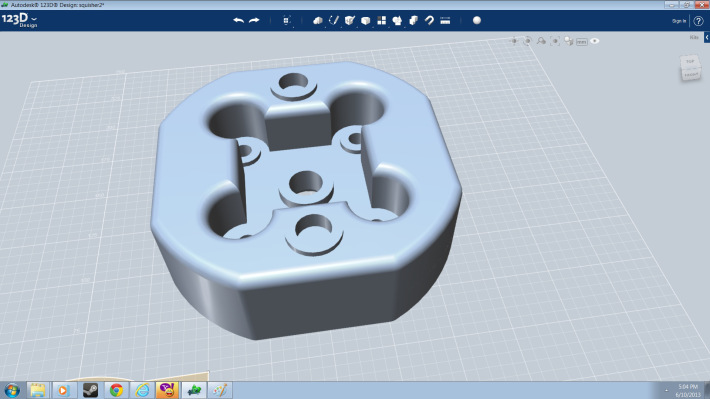Image resolution: width=710 pixels, height=399 pixels.
Task: Click the TOP face of view cube
Action: (x=690, y=61)
